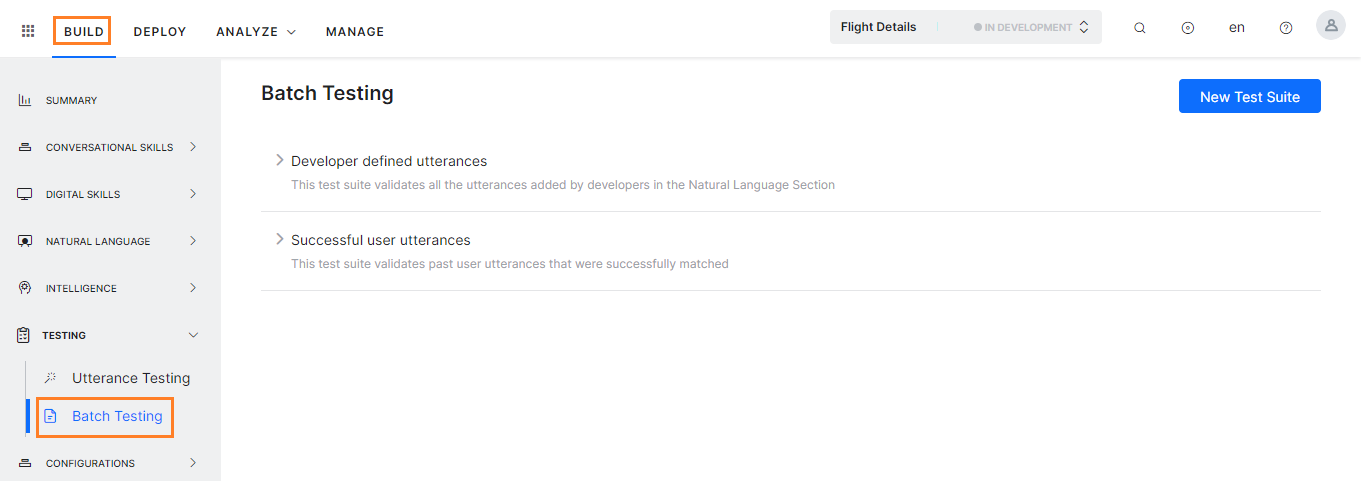
Task: Switch to the Manage tab
Action: (355, 32)
